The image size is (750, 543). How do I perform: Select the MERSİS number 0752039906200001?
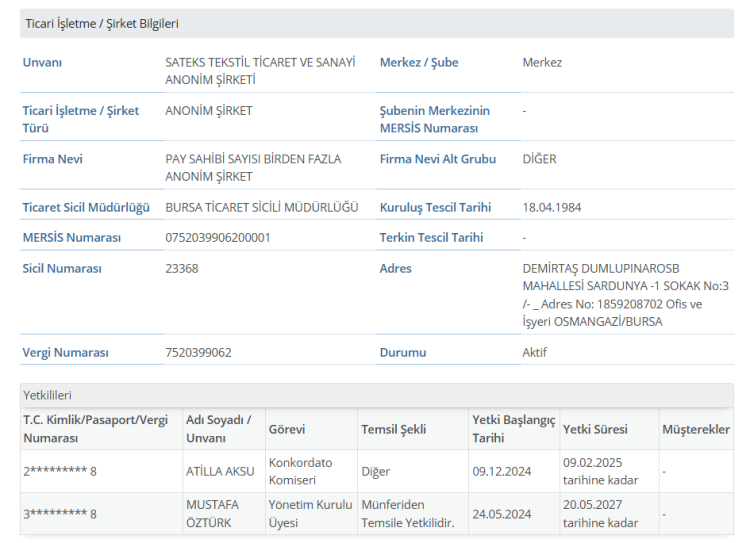pos(217,238)
